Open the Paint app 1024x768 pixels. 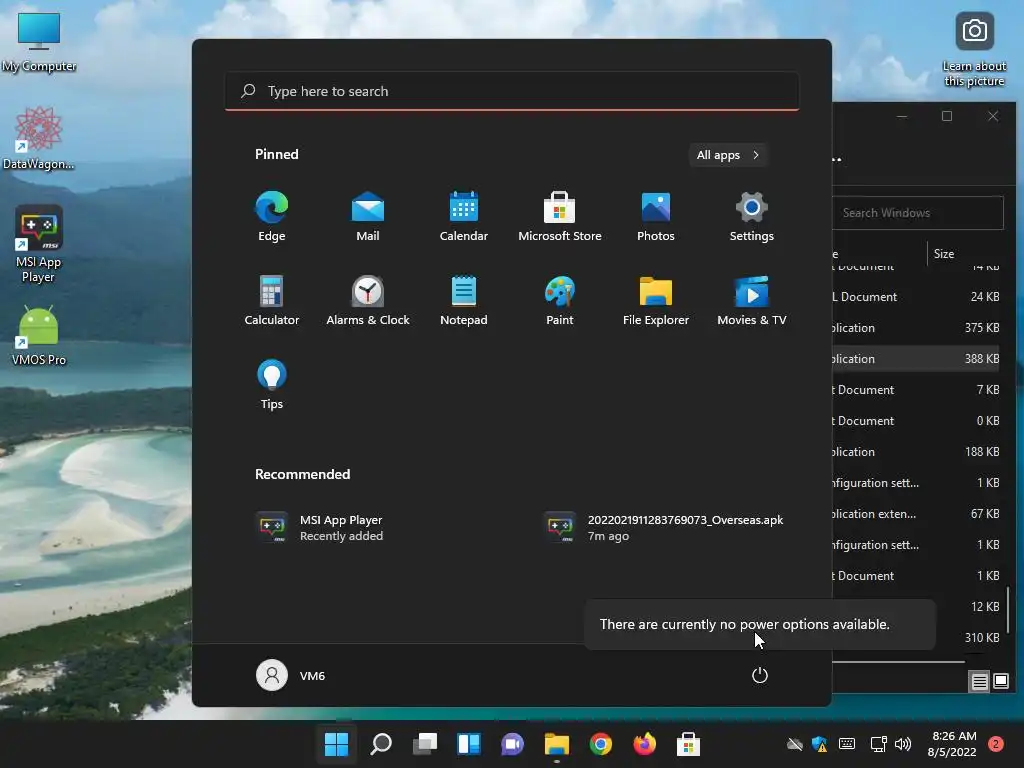click(x=560, y=300)
